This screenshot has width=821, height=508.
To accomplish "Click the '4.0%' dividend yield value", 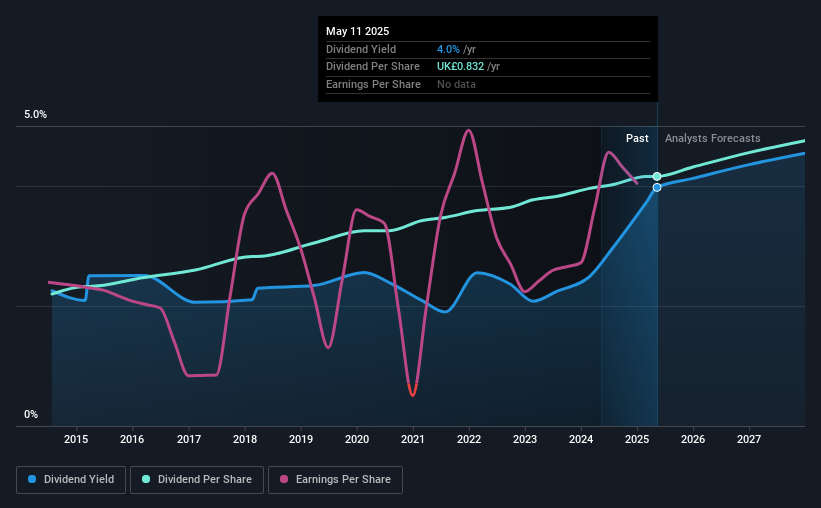I will click(448, 49).
